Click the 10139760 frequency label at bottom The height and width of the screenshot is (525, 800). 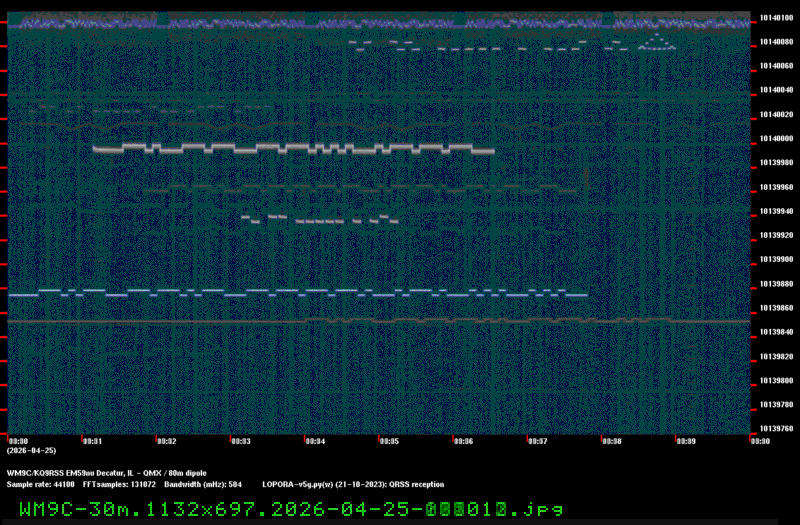[777, 429]
